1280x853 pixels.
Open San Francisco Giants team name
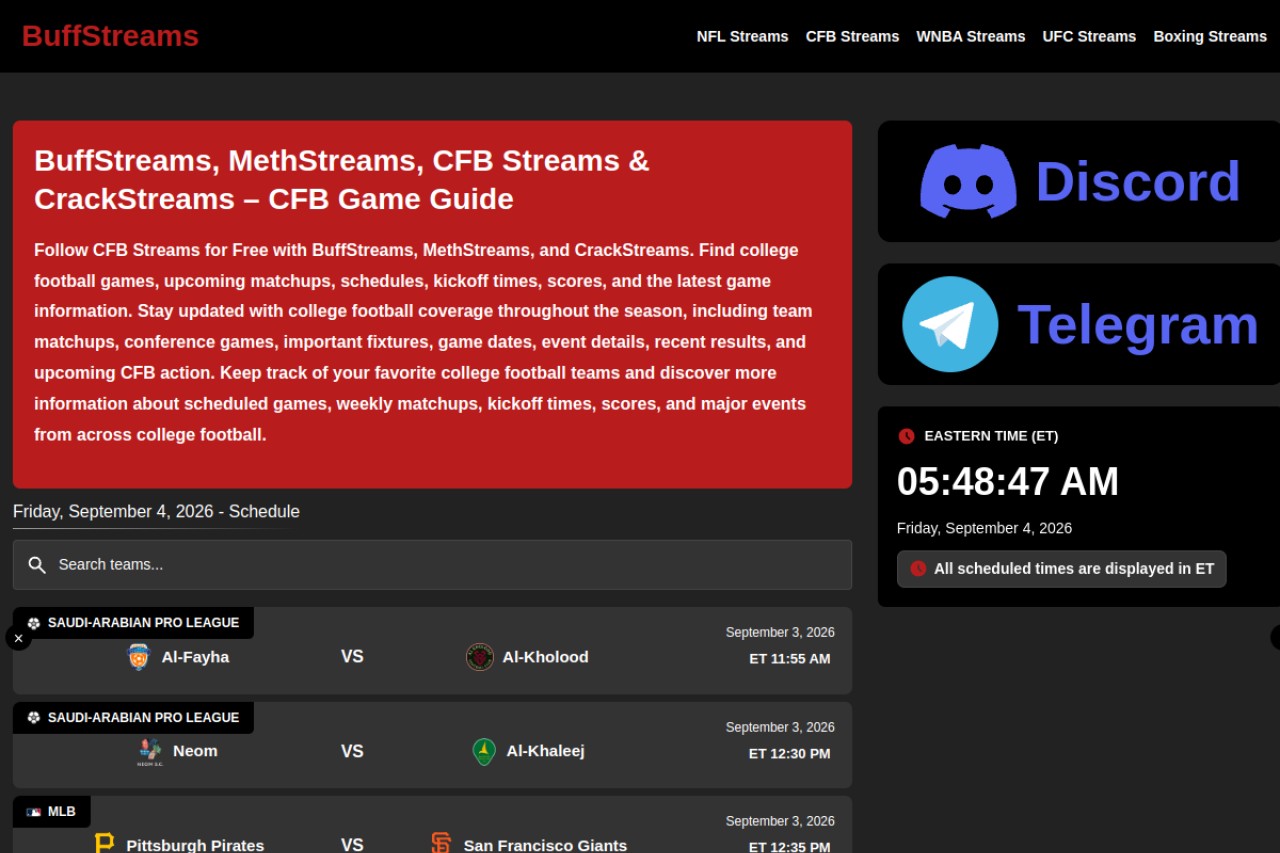tap(545, 845)
